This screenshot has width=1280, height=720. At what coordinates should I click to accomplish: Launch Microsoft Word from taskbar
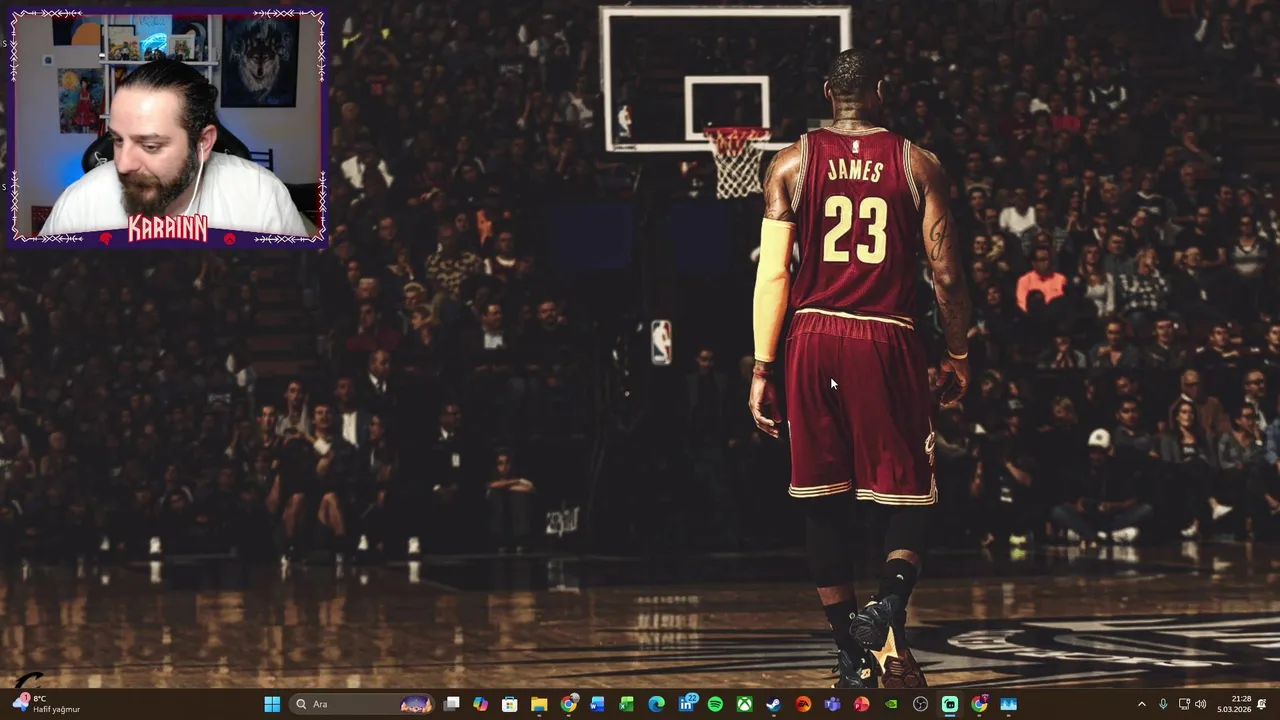coord(598,704)
